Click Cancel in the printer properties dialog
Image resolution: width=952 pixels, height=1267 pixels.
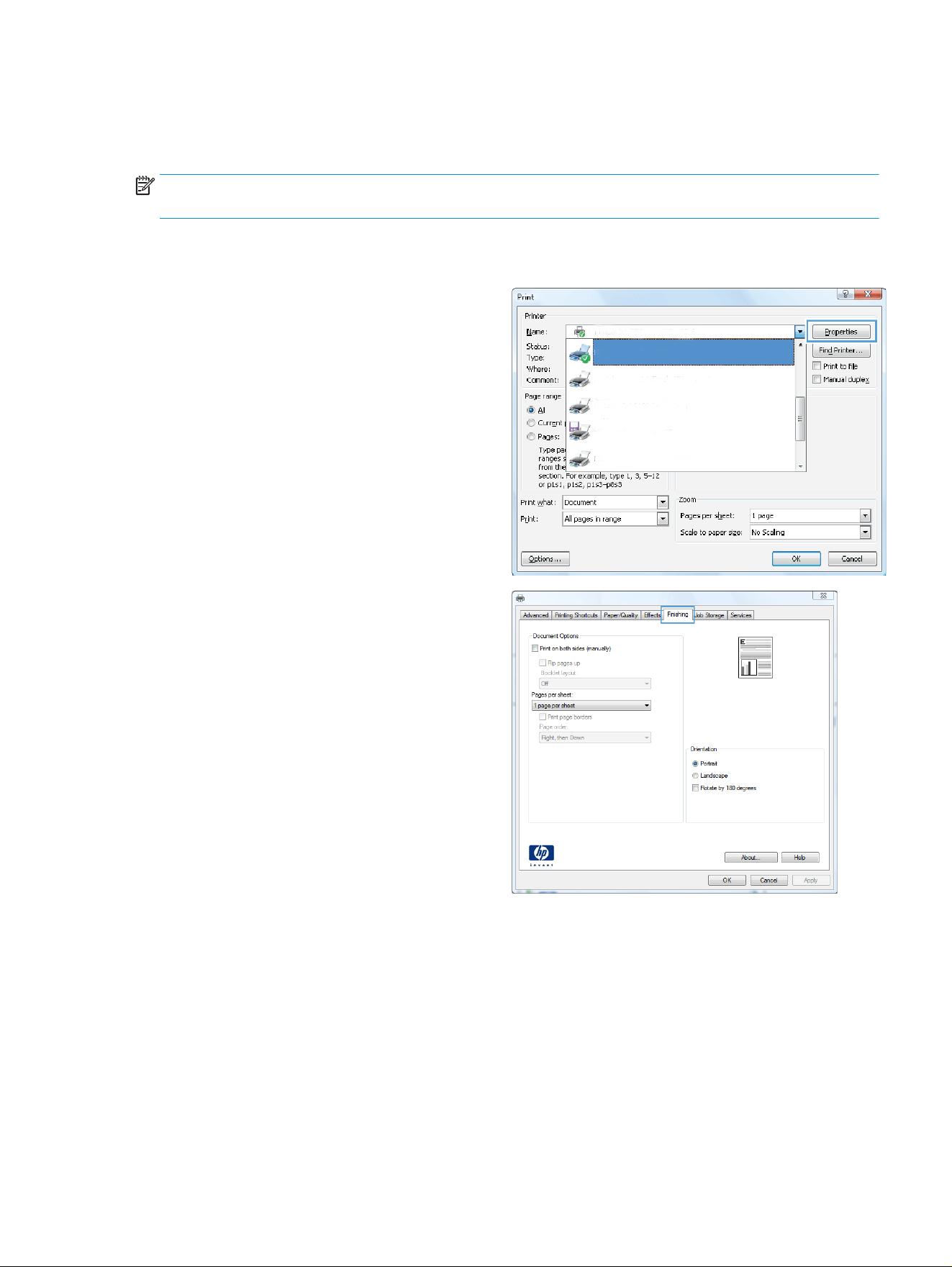[x=769, y=881]
